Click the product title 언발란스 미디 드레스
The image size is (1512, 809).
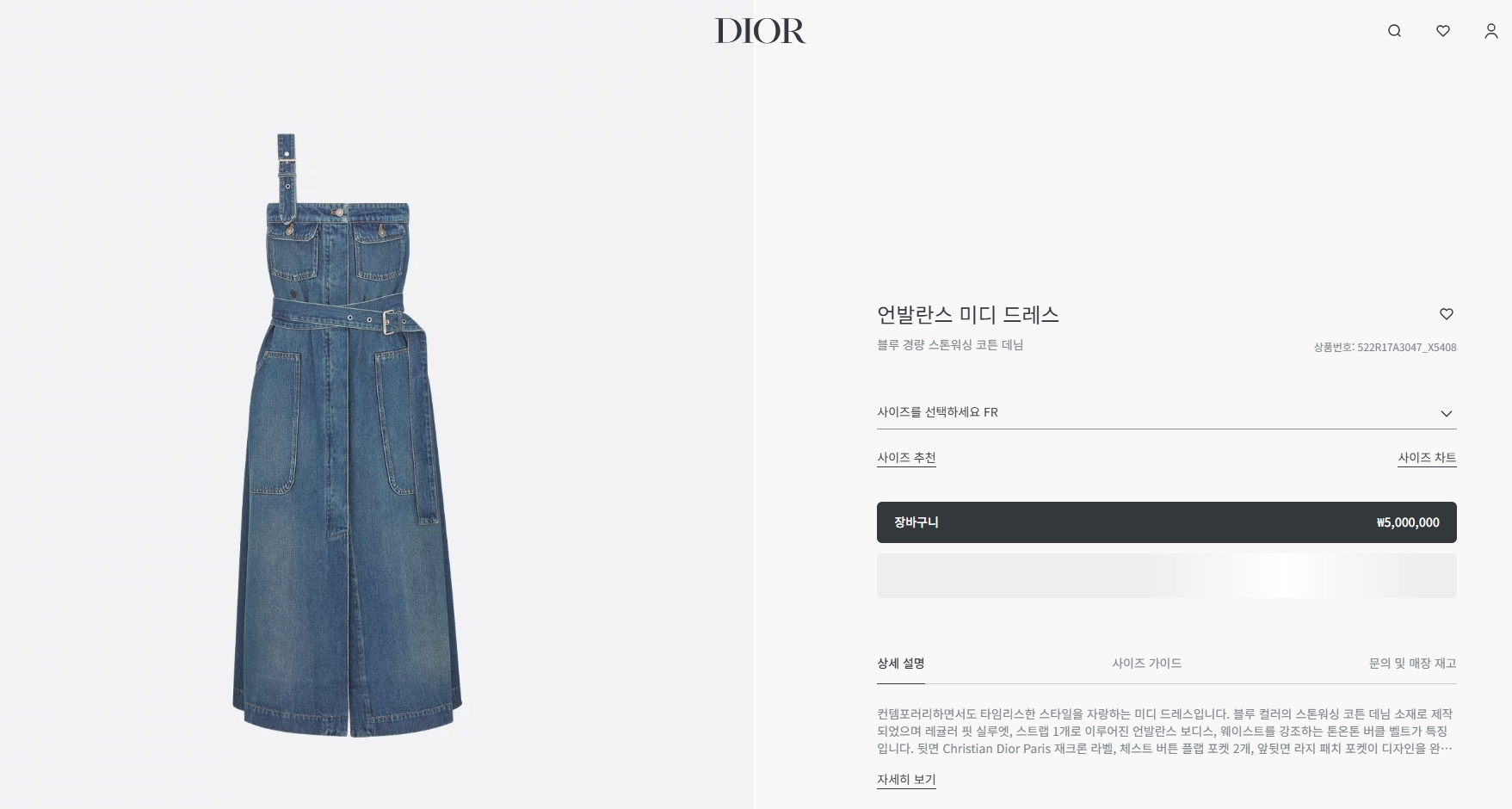point(968,315)
